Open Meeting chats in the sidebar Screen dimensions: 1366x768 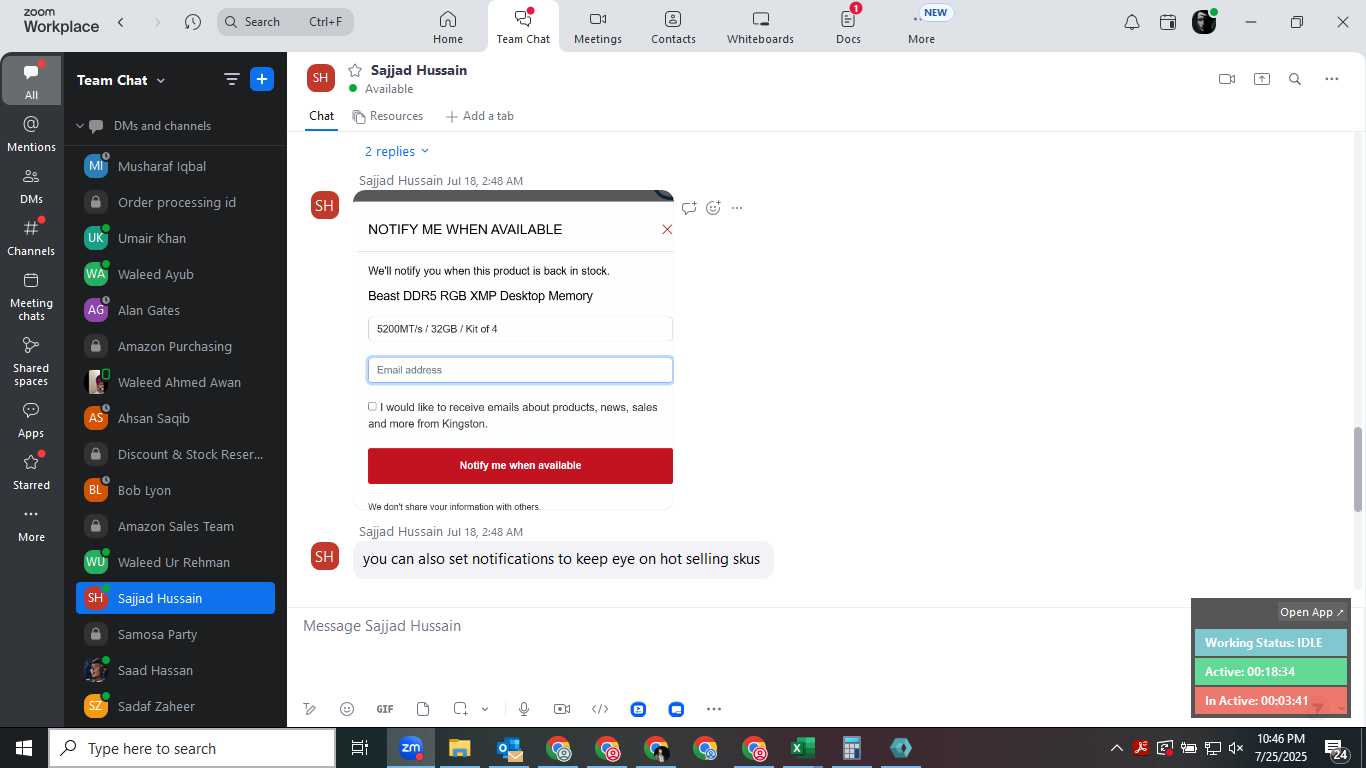(x=31, y=296)
